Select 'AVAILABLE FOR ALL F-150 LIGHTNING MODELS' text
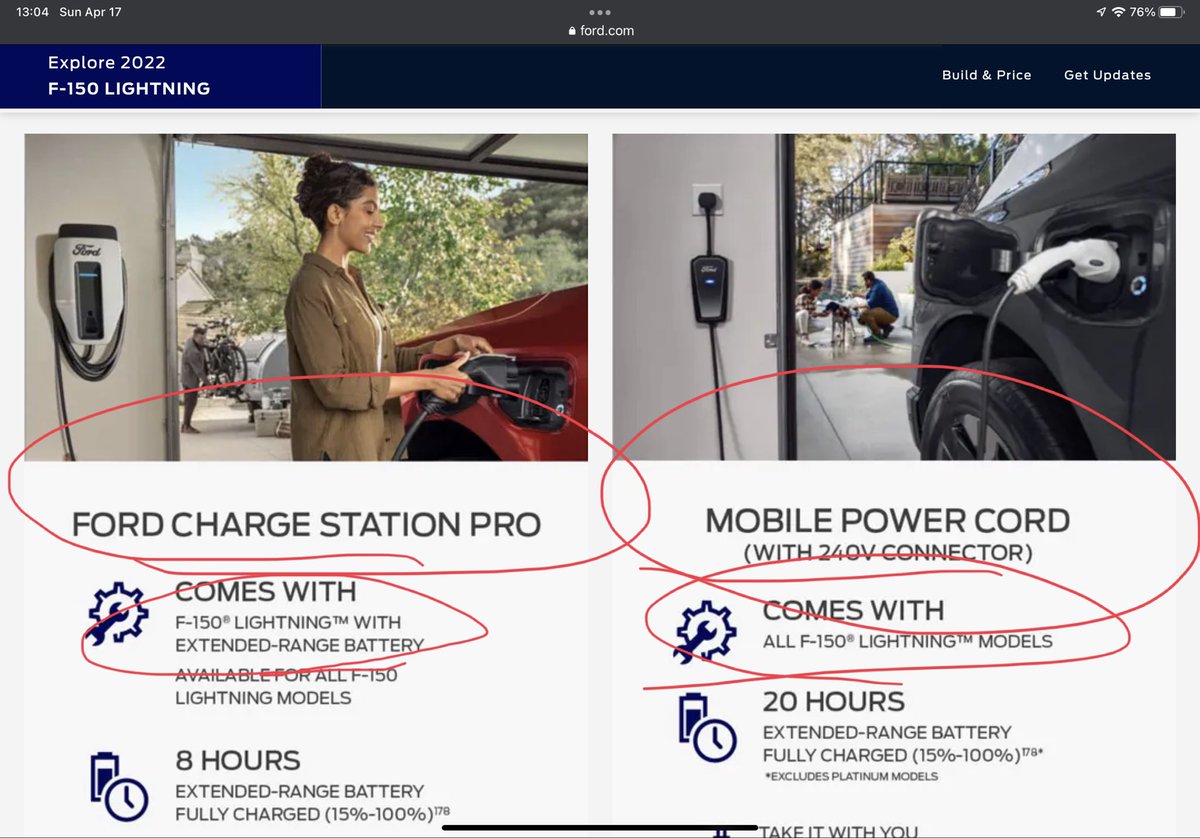 pyautogui.click(x=286, y=686)
